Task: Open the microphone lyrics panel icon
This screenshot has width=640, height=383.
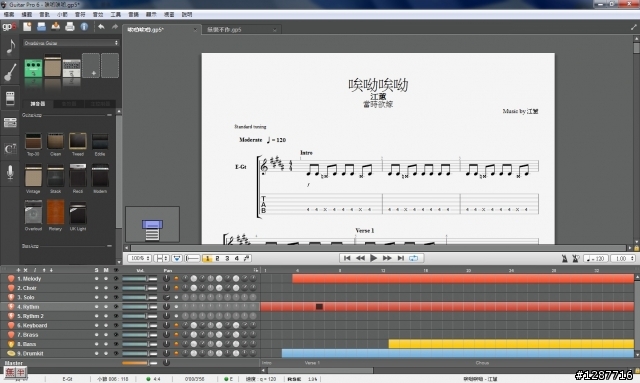Action: pos(10,172)
